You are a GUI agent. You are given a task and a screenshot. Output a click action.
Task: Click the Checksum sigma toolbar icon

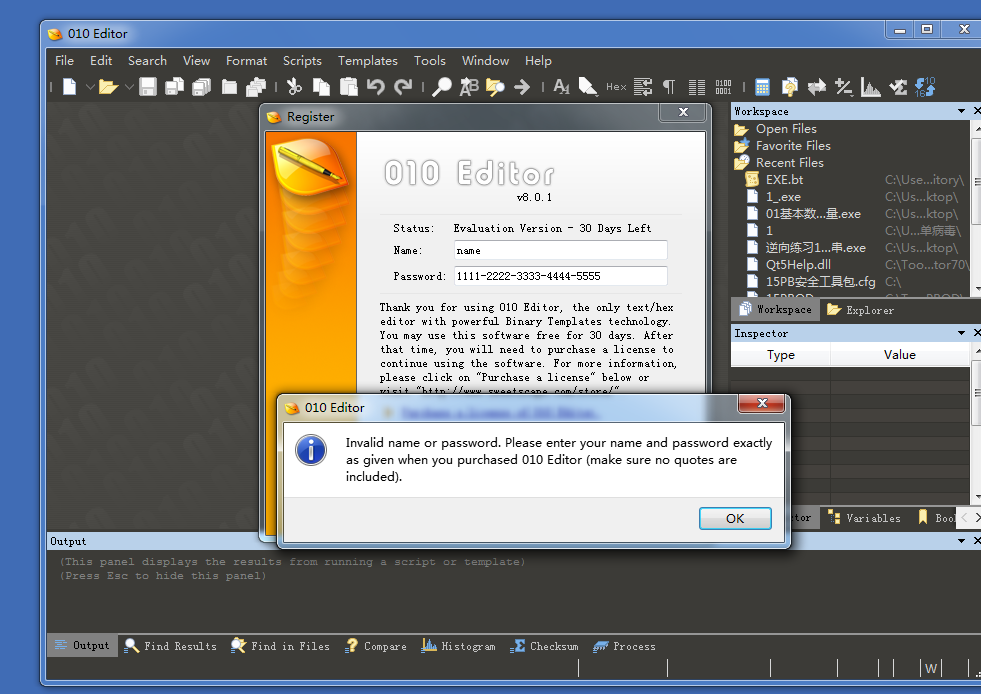(x=898, y=87)
